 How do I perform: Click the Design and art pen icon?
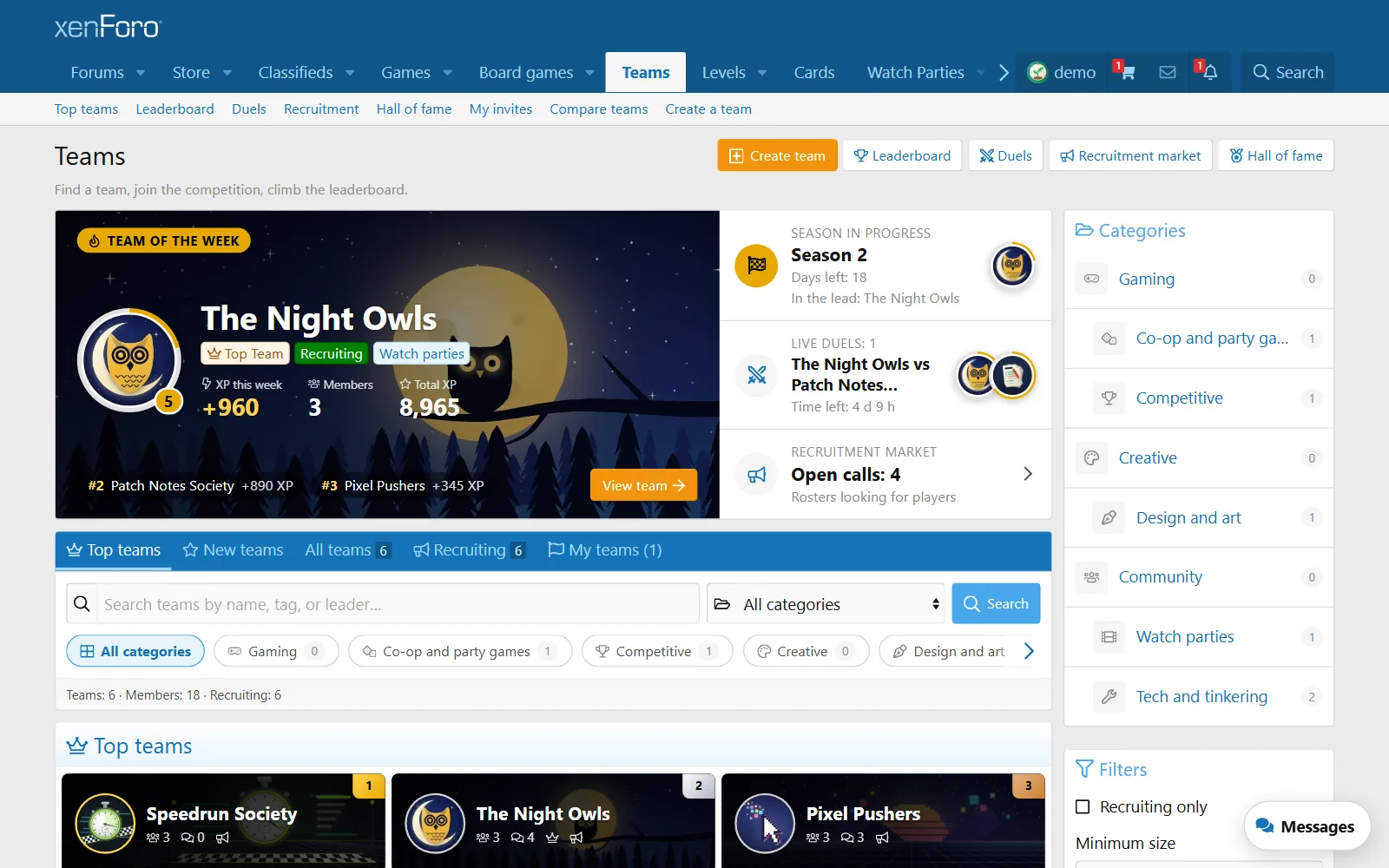point(1109,517)
